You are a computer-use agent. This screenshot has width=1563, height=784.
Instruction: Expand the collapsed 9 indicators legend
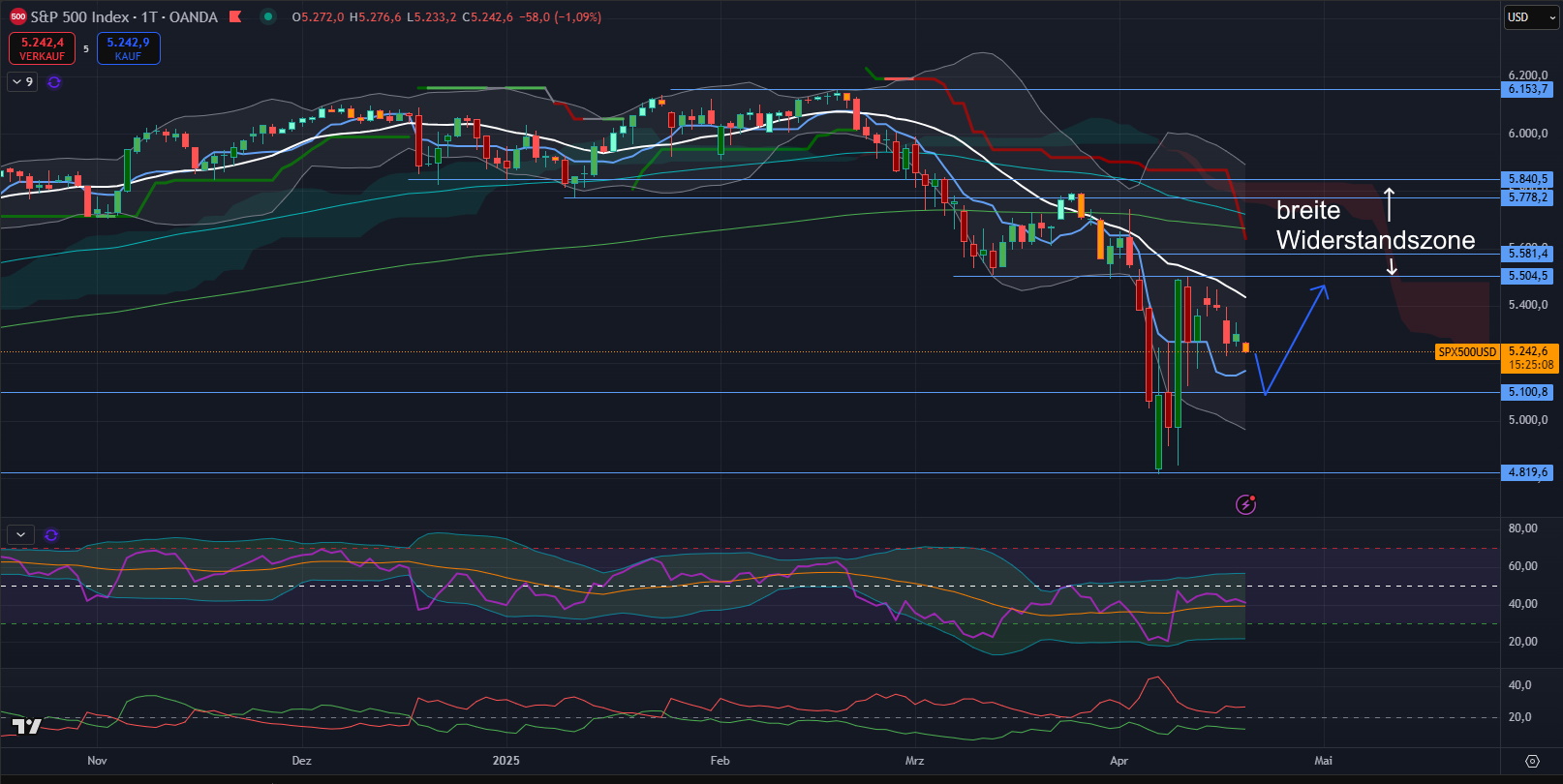click(x=22, y=82)
